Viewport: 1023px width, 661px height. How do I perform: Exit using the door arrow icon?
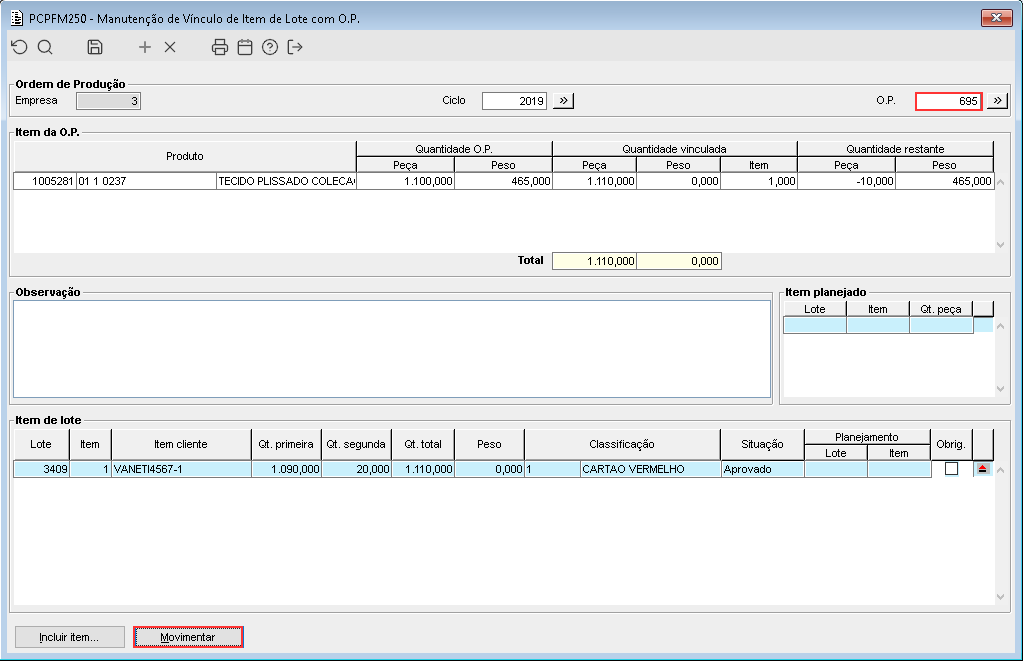[x=295, y=47]
